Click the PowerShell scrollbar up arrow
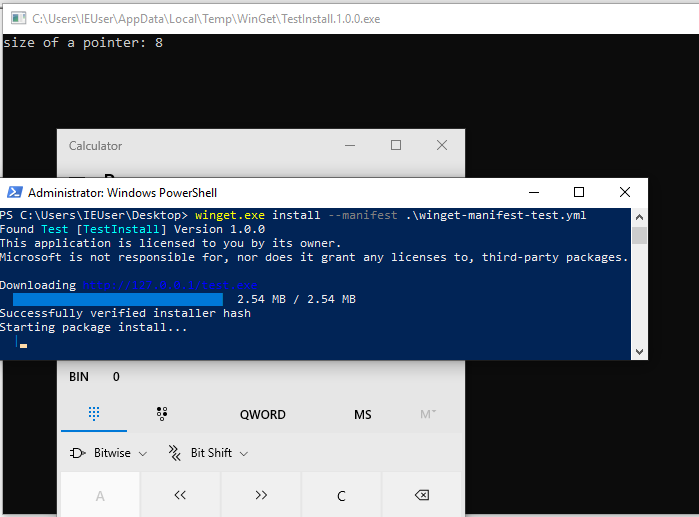 point(639,217)
